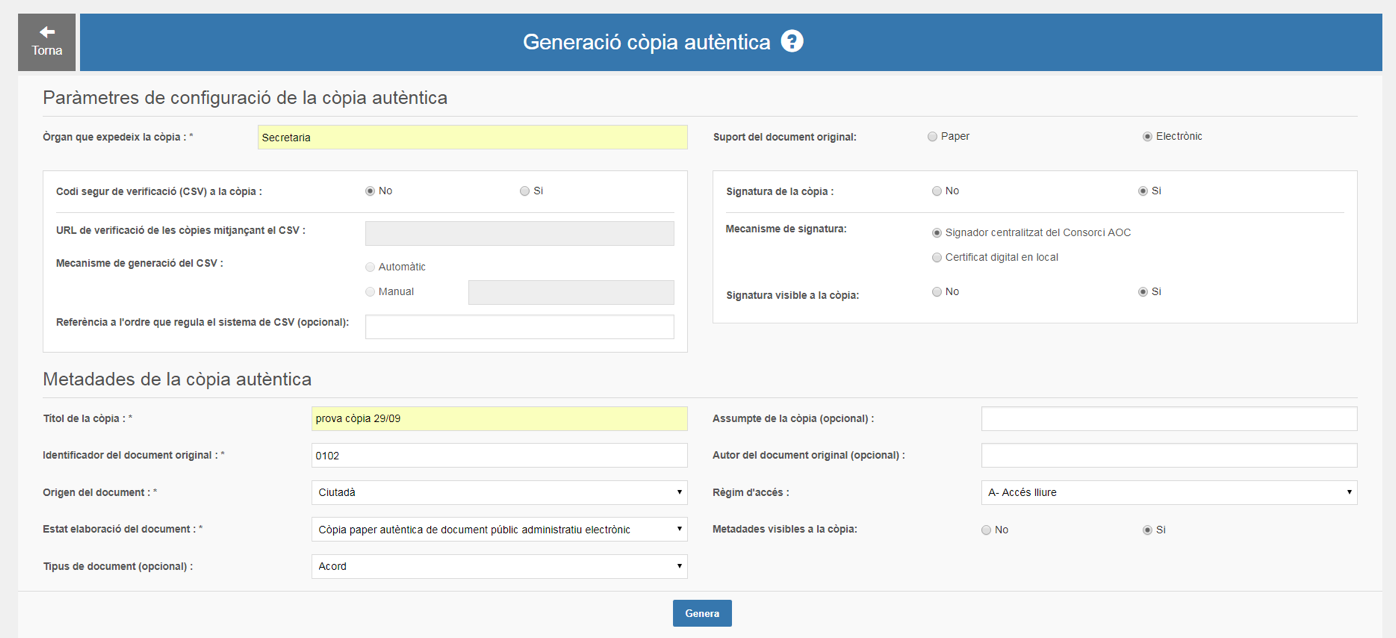The image size is (1396, 638).
Task: Focus the Identificador del document original field
Action: (x=499, y=455)
